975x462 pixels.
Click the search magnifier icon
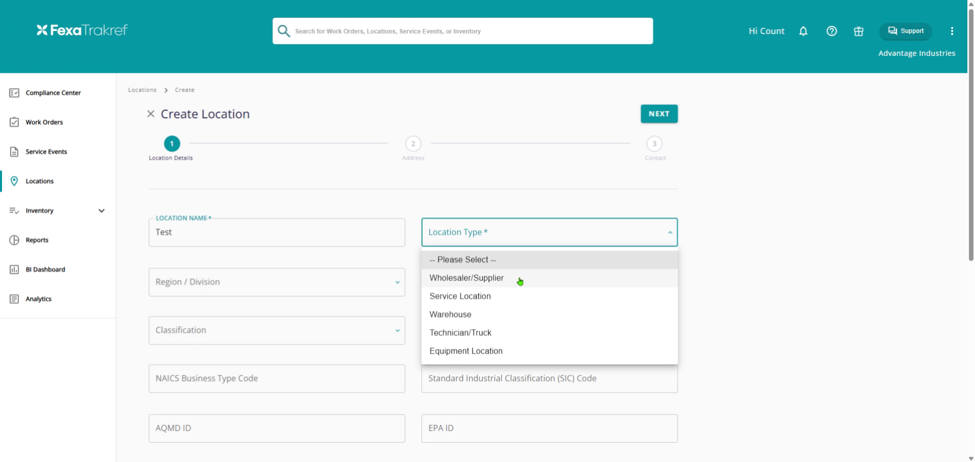284,31
